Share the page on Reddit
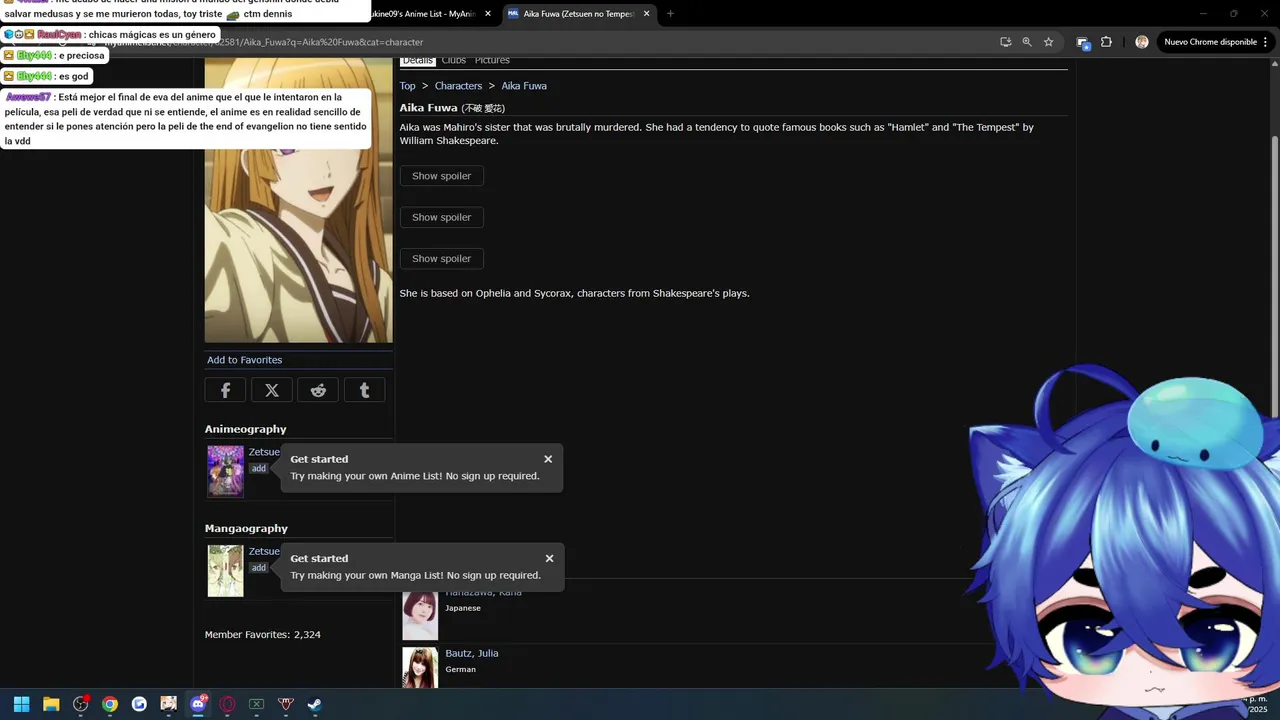This screenshot has width=1280, height=720. (x=318, y=390)
